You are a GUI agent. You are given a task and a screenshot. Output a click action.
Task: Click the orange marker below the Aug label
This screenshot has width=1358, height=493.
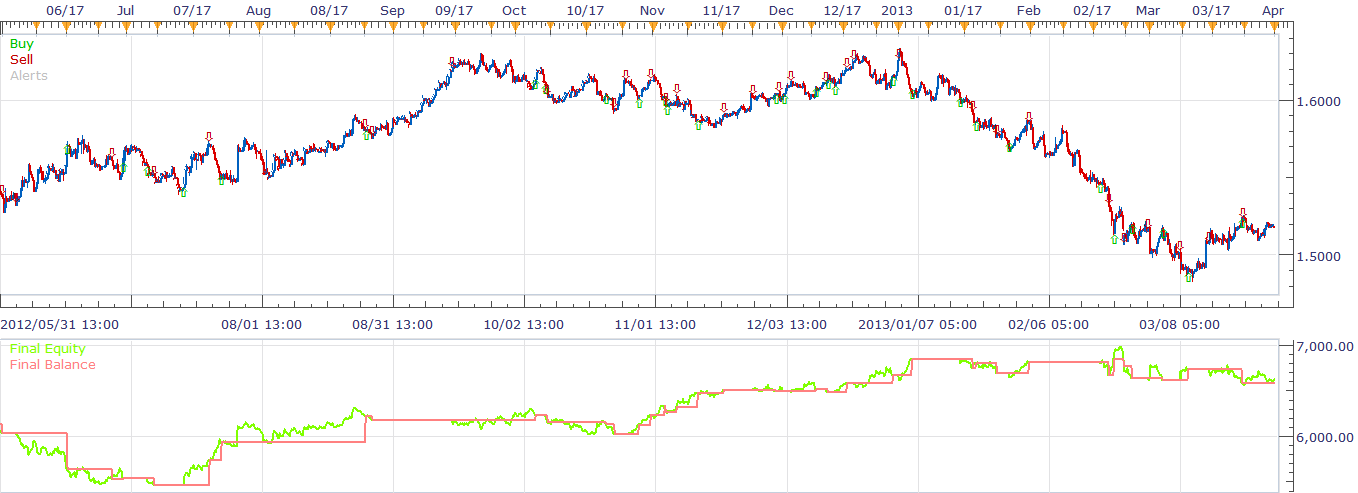coord(260,26)
